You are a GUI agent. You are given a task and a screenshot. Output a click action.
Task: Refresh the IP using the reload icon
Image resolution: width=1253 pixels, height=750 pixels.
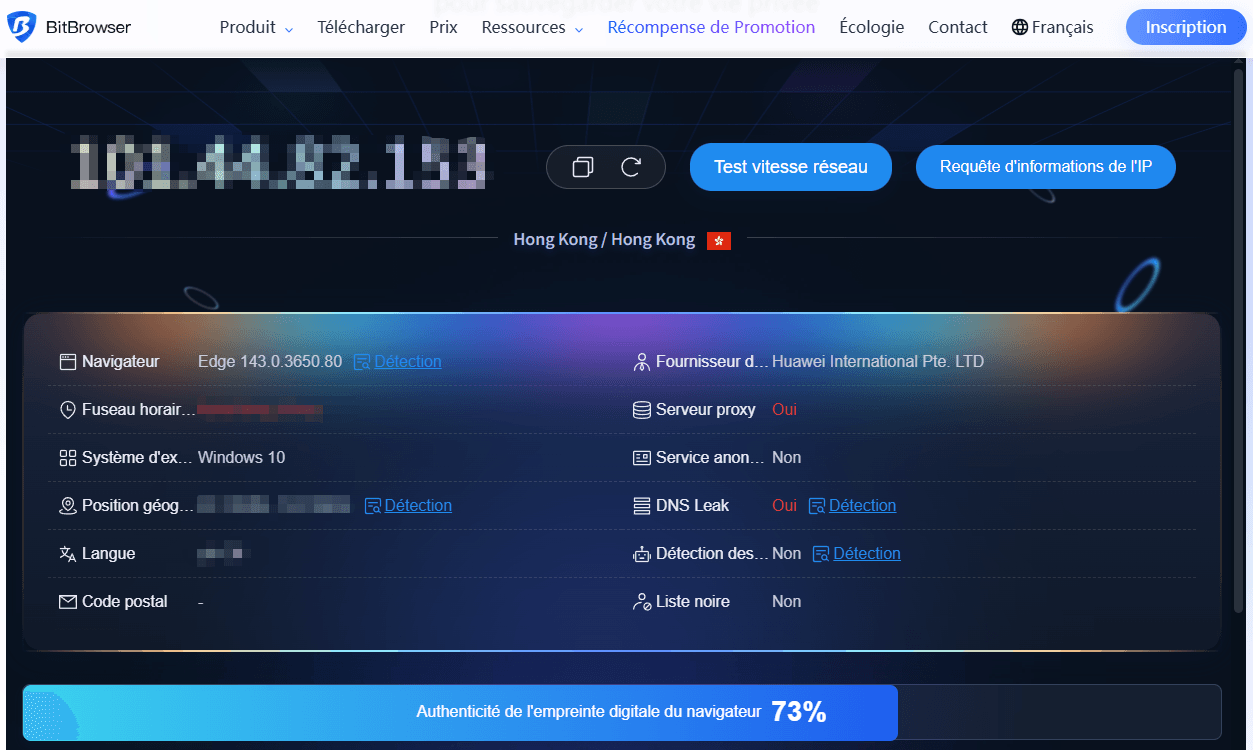pyautogui.click(x=631, y=167)
